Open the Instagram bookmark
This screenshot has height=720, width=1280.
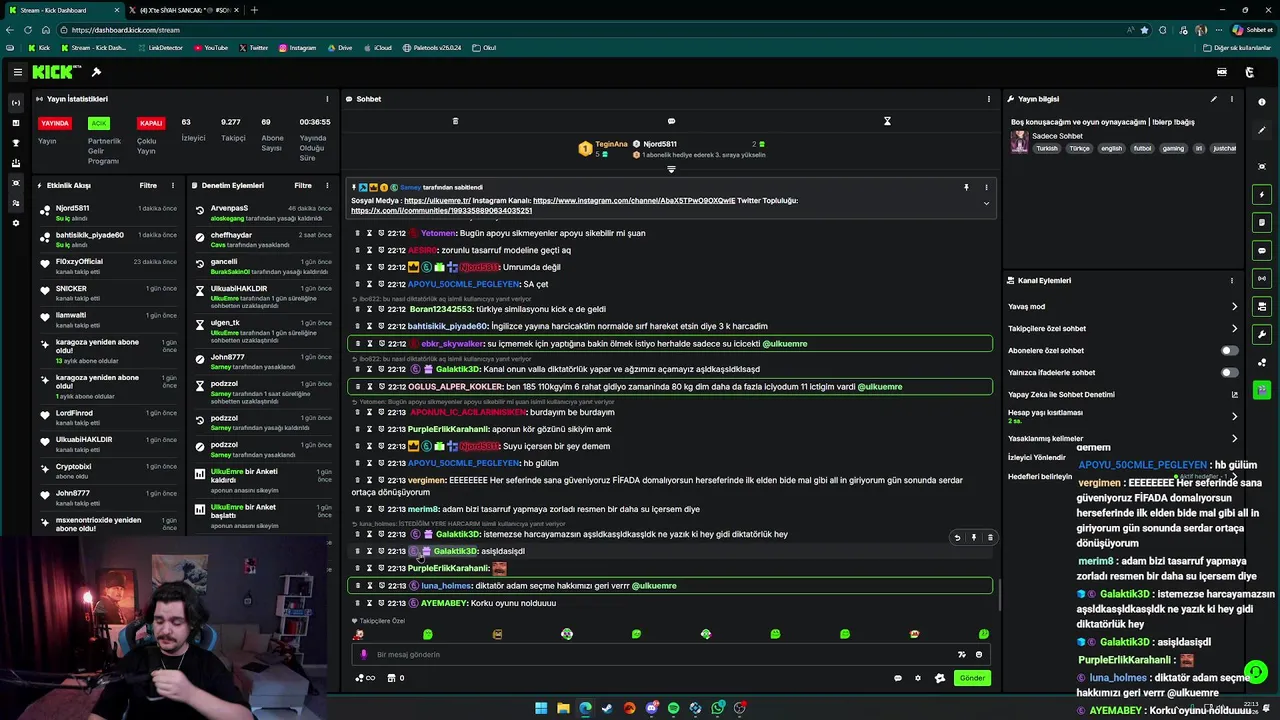[297, 48]
